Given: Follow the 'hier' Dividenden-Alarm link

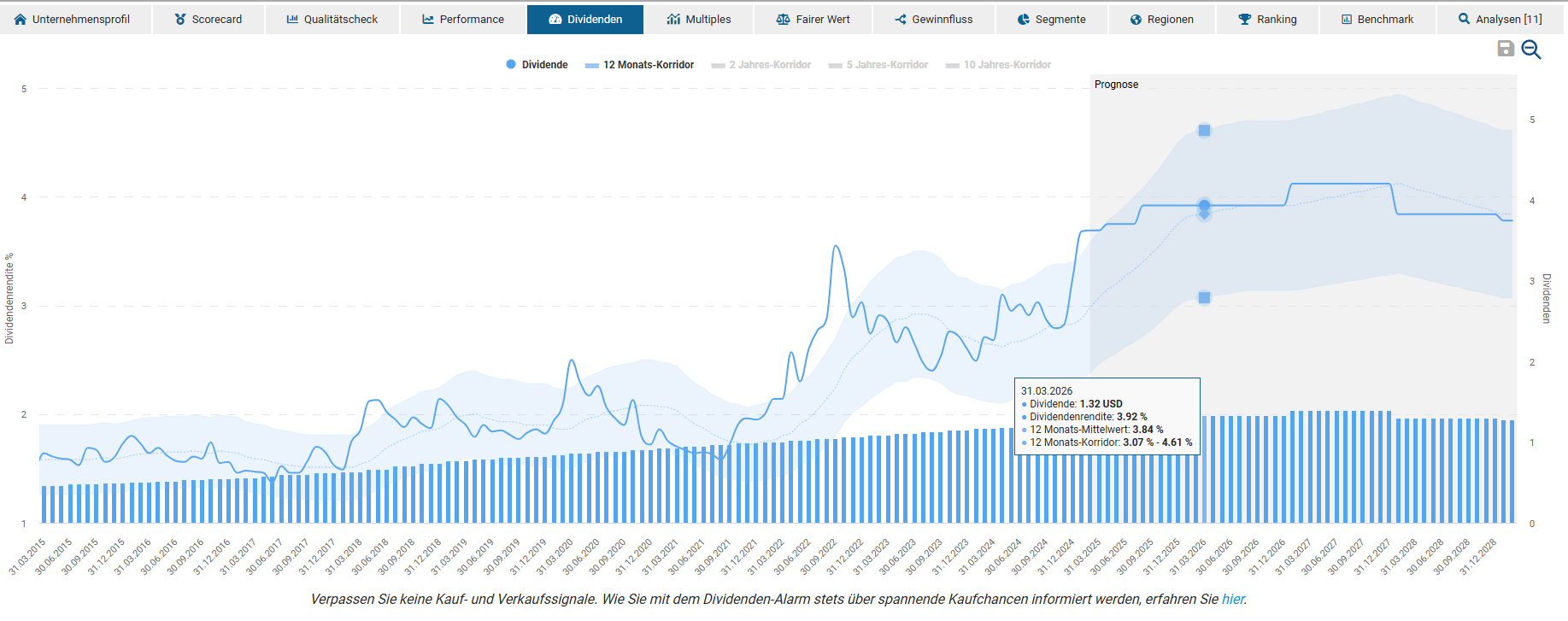Looking at the screenshot, I should tap(1232, 600).
